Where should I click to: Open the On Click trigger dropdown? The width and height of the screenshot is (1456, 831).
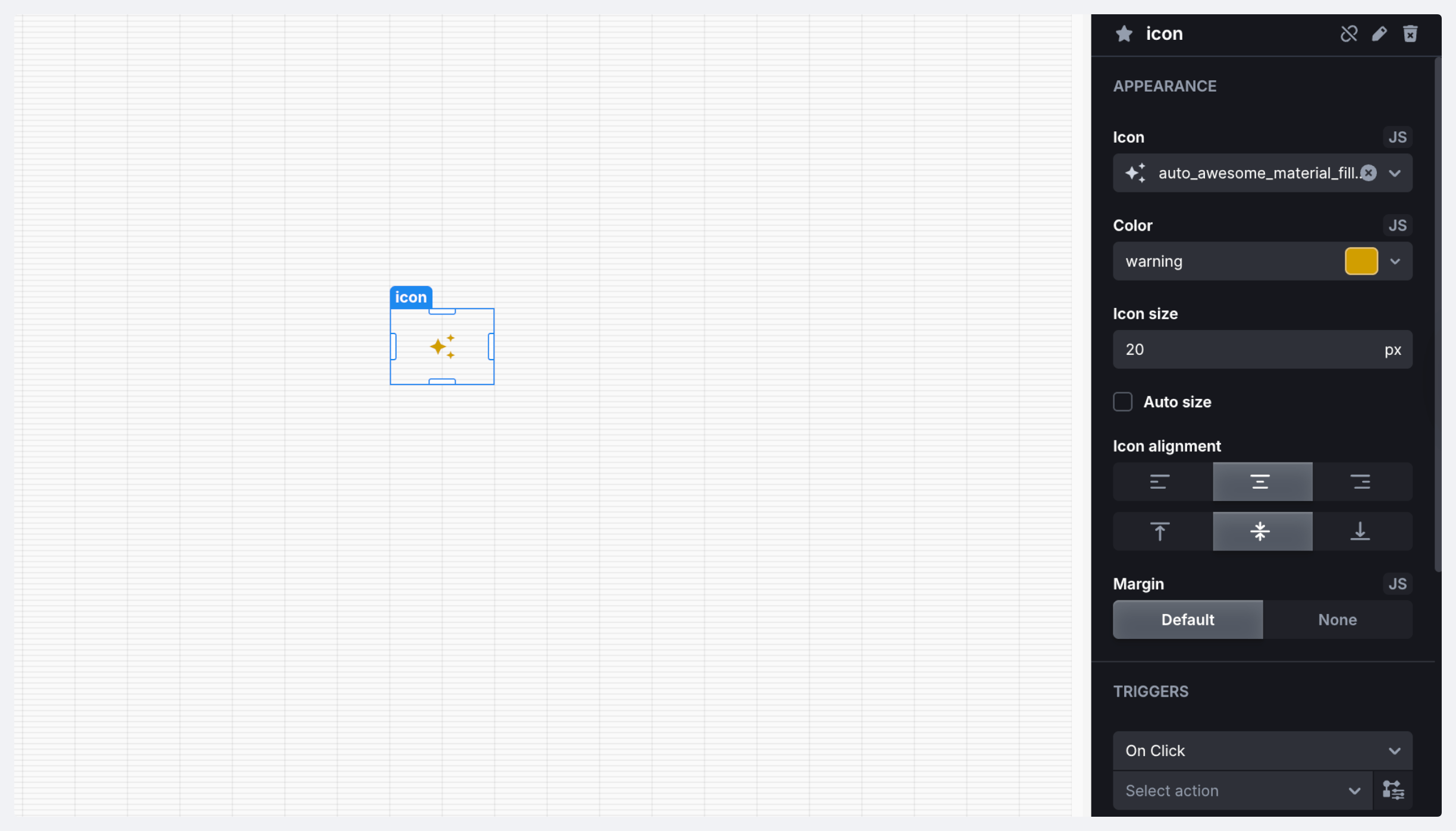(1262, 751)
